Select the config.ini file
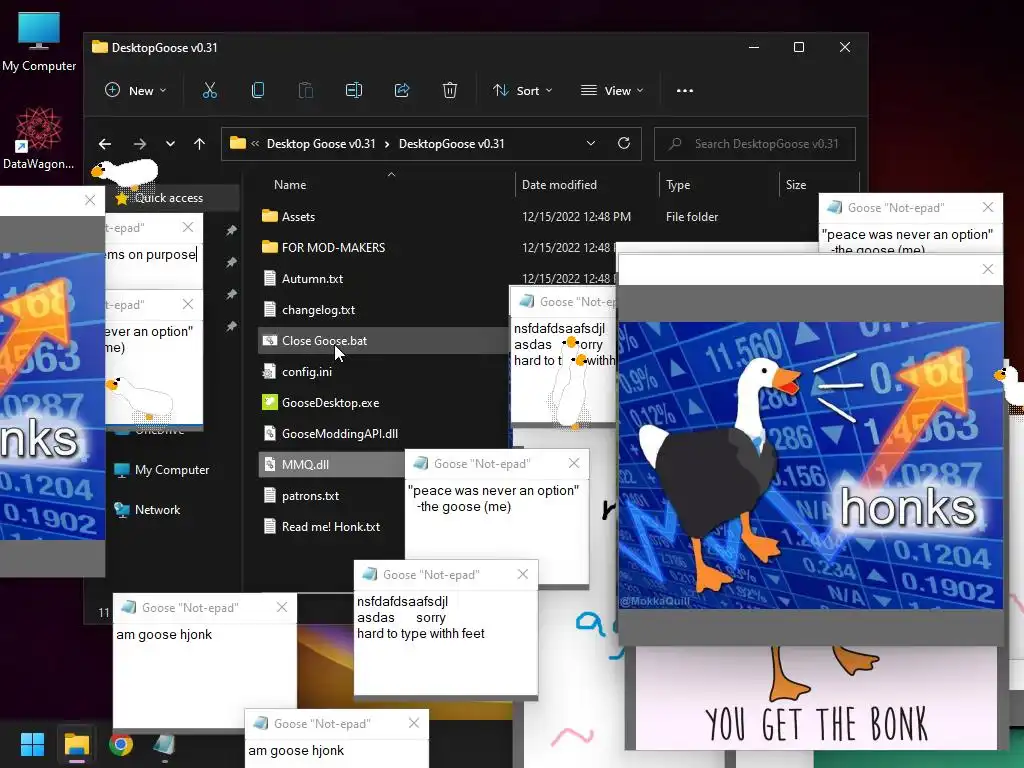 307,372
